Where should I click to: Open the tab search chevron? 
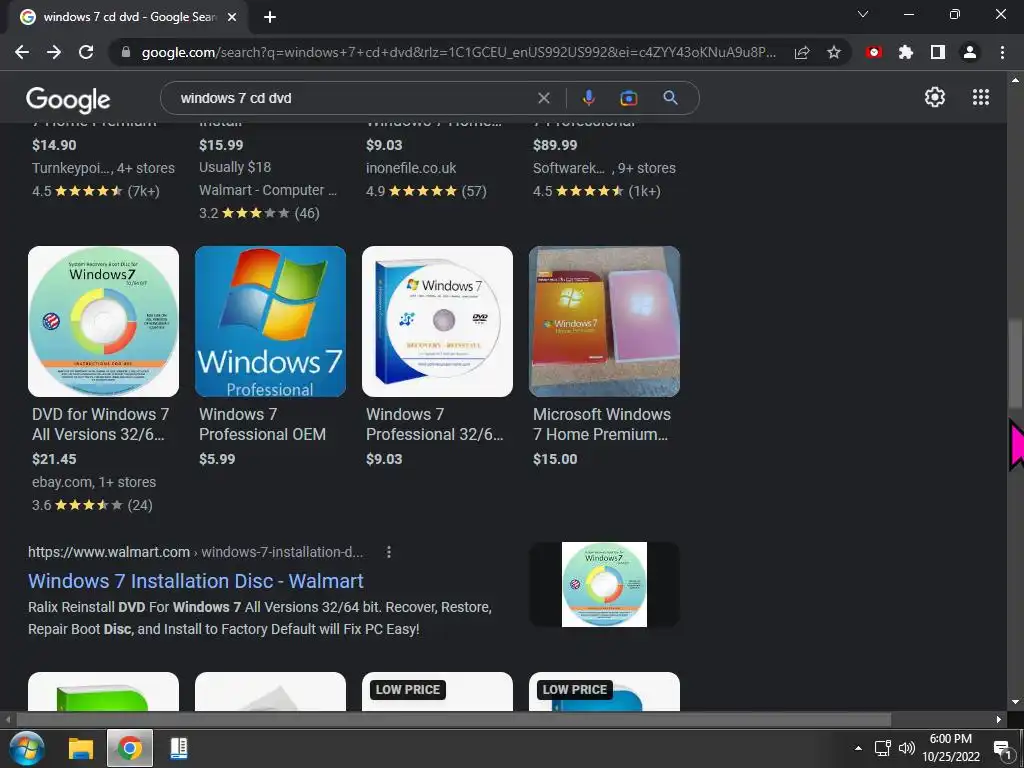[x=863, y=14]
